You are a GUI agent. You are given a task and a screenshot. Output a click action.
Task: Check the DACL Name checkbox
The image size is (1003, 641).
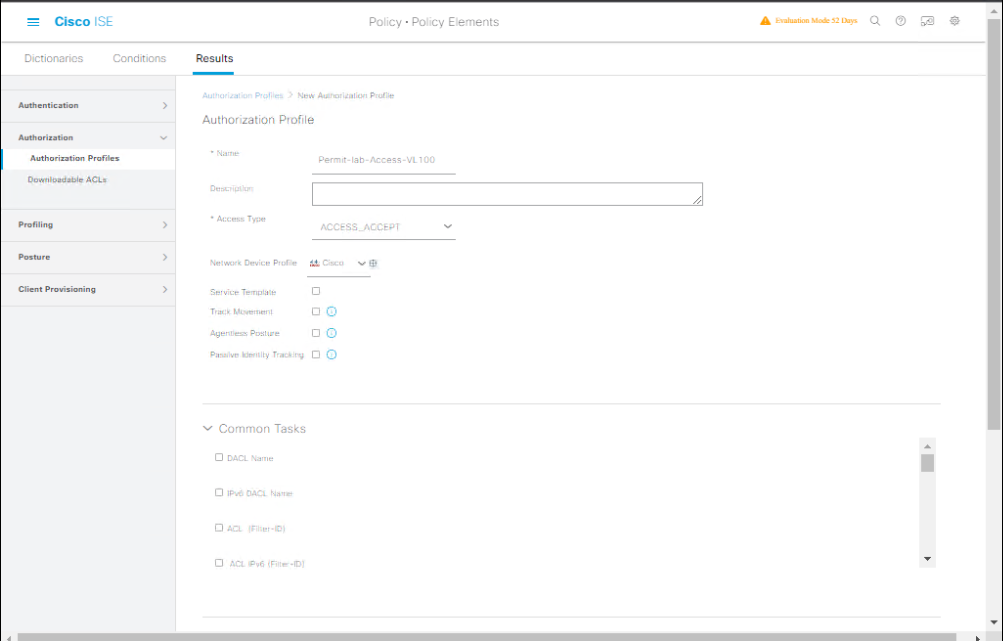[219, 457]
